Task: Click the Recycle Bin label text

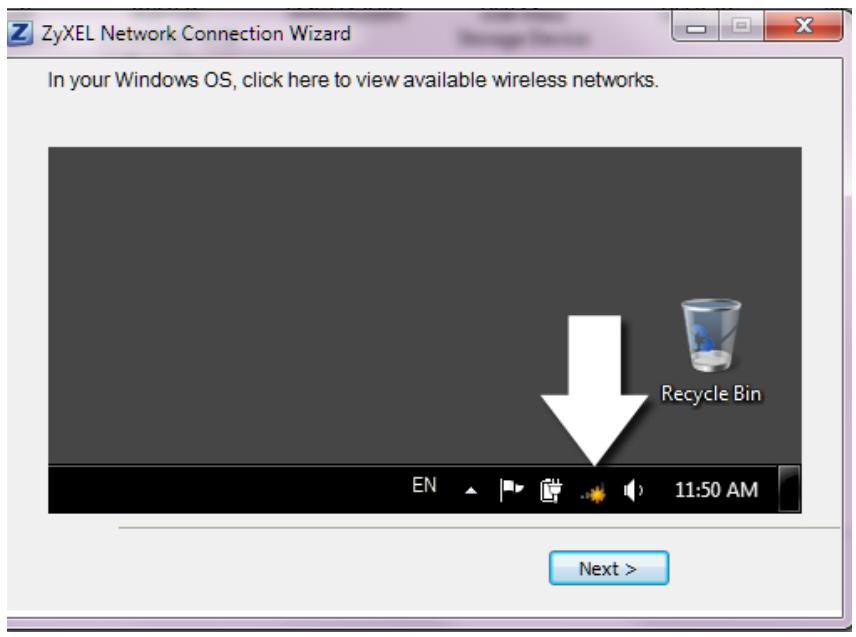Action: coord(711,394)
